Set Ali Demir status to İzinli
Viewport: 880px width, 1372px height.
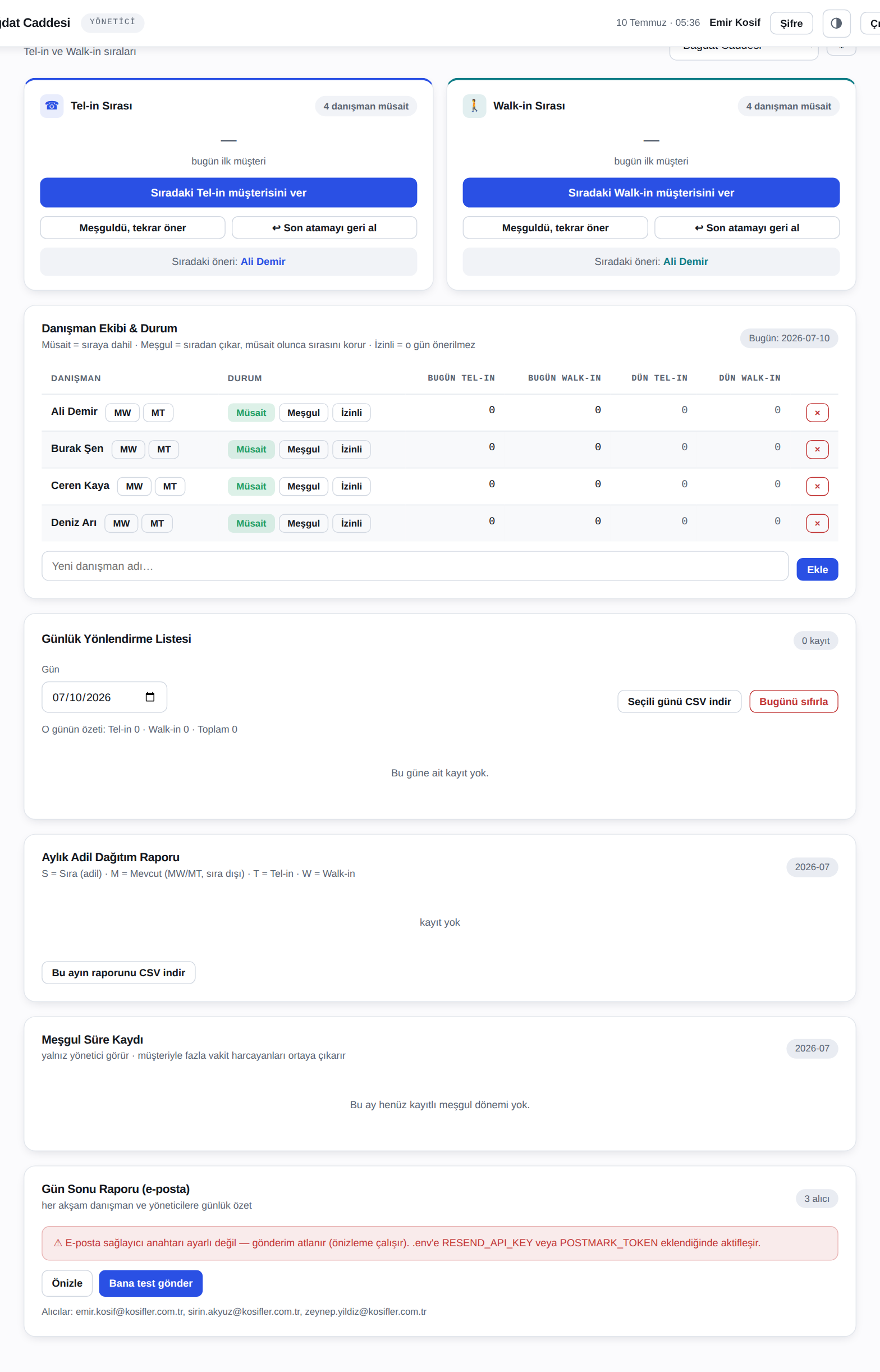tap(351, 413)
